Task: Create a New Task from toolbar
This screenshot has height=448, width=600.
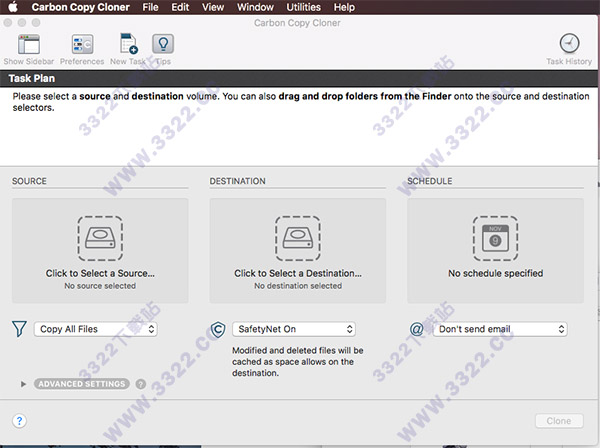Action: [128, 44]
